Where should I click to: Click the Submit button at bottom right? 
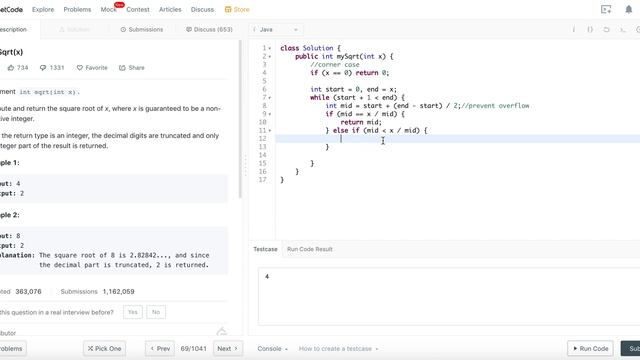pyautogui.click(x=631, y=349)
